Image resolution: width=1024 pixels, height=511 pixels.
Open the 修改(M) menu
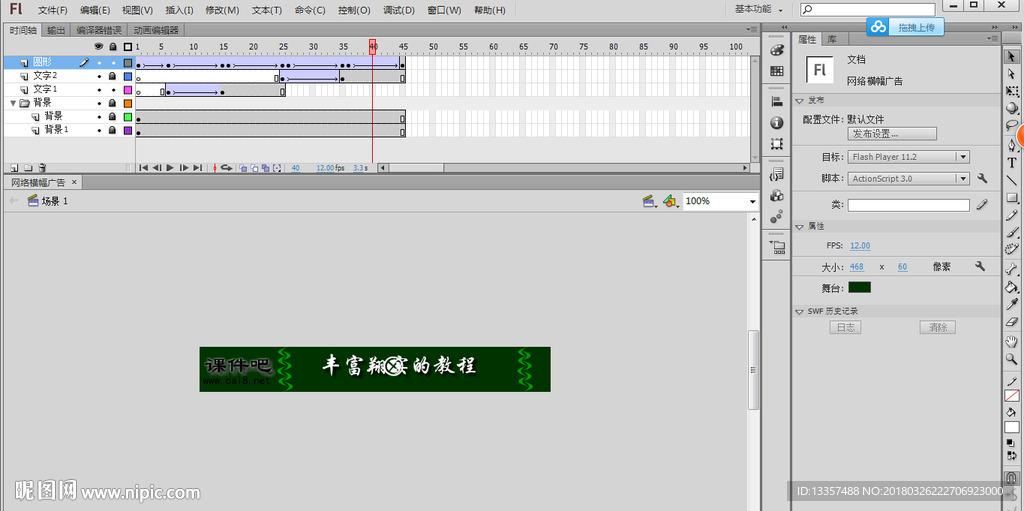(x=222, y=10)
